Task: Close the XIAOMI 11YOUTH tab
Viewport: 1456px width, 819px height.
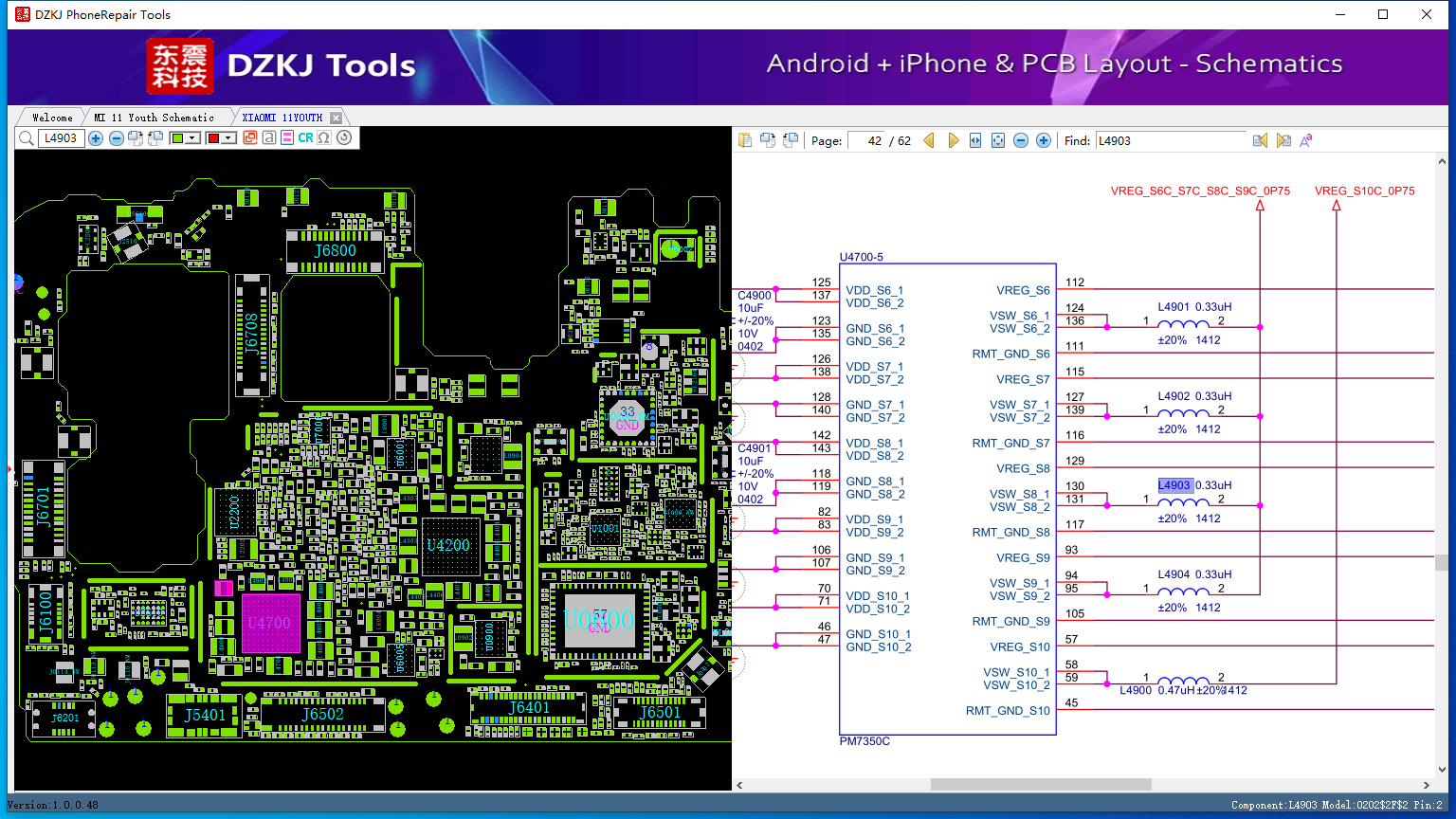Action: point(336,118)
